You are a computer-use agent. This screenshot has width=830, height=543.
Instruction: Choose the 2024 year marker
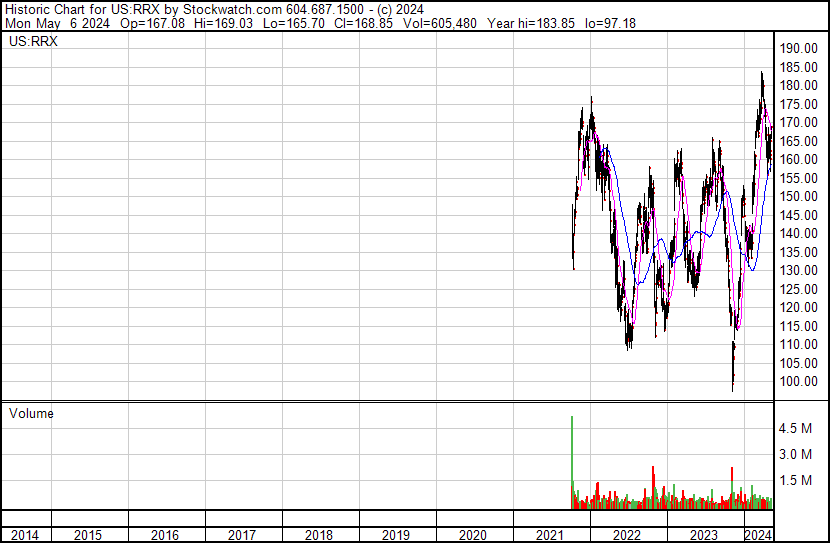pyautogui.click(x=757, y=535)
